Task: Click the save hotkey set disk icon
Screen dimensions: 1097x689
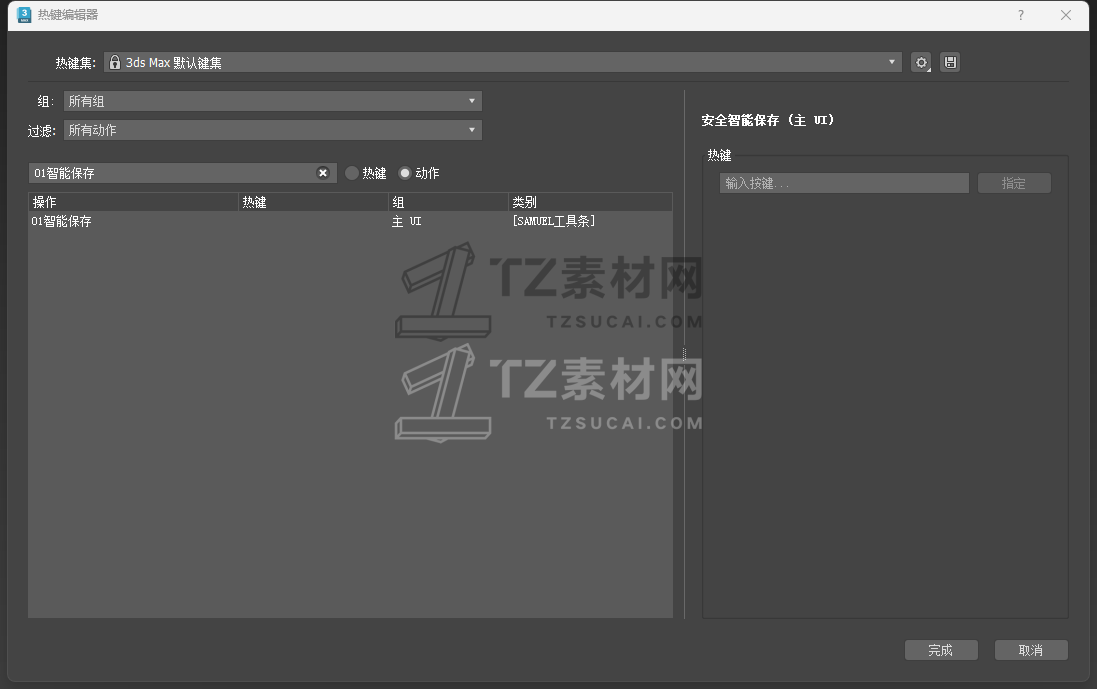Action: pos(950,62)
